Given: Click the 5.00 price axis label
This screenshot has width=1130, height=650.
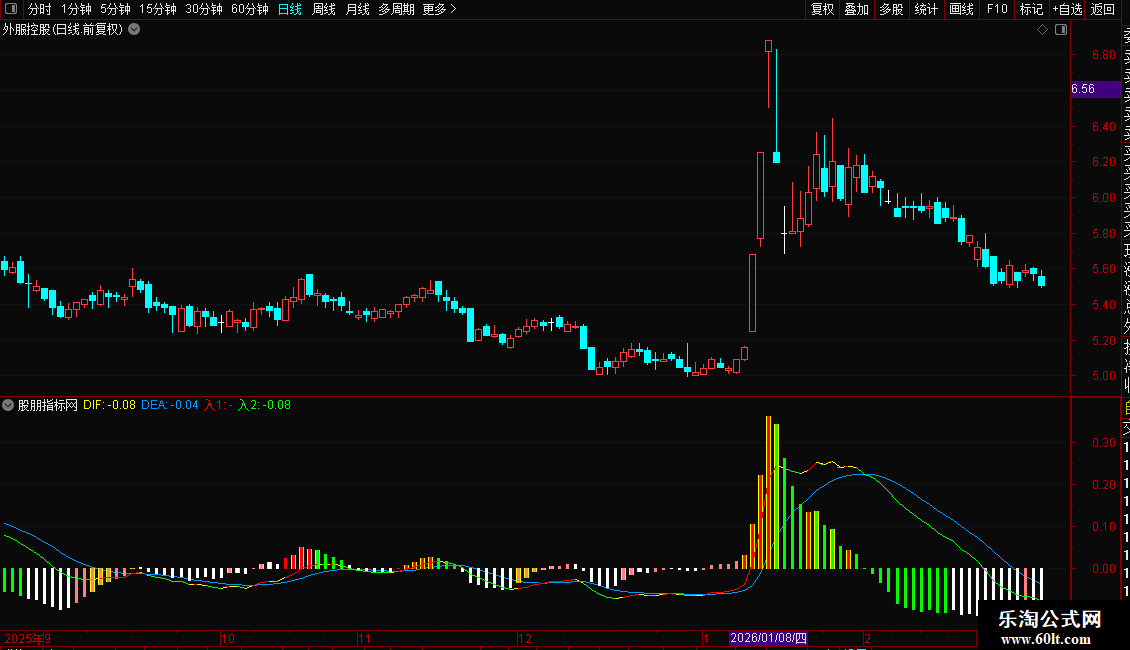Looking at the screenshot, I should click(x=1103, y=375).
